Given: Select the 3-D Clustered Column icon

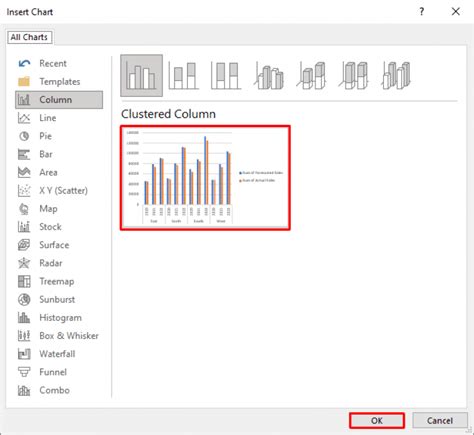Looking at the screenshot, I should pos(269,76).
